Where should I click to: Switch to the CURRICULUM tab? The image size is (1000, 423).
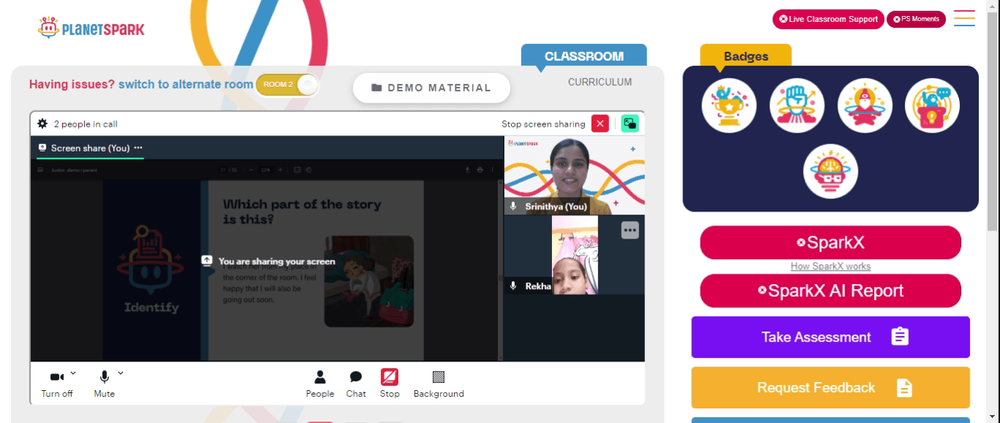tap(600, 82)
